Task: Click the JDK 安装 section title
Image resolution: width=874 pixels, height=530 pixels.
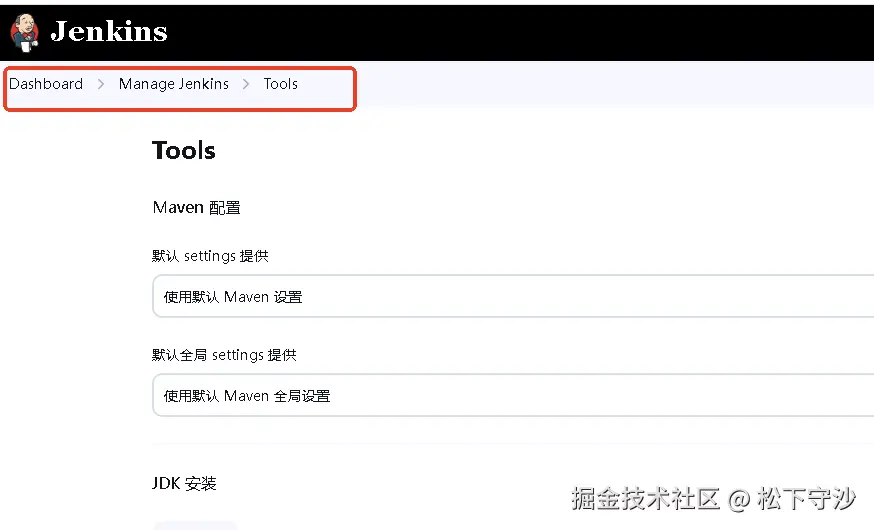Action: tap(184, 483)
